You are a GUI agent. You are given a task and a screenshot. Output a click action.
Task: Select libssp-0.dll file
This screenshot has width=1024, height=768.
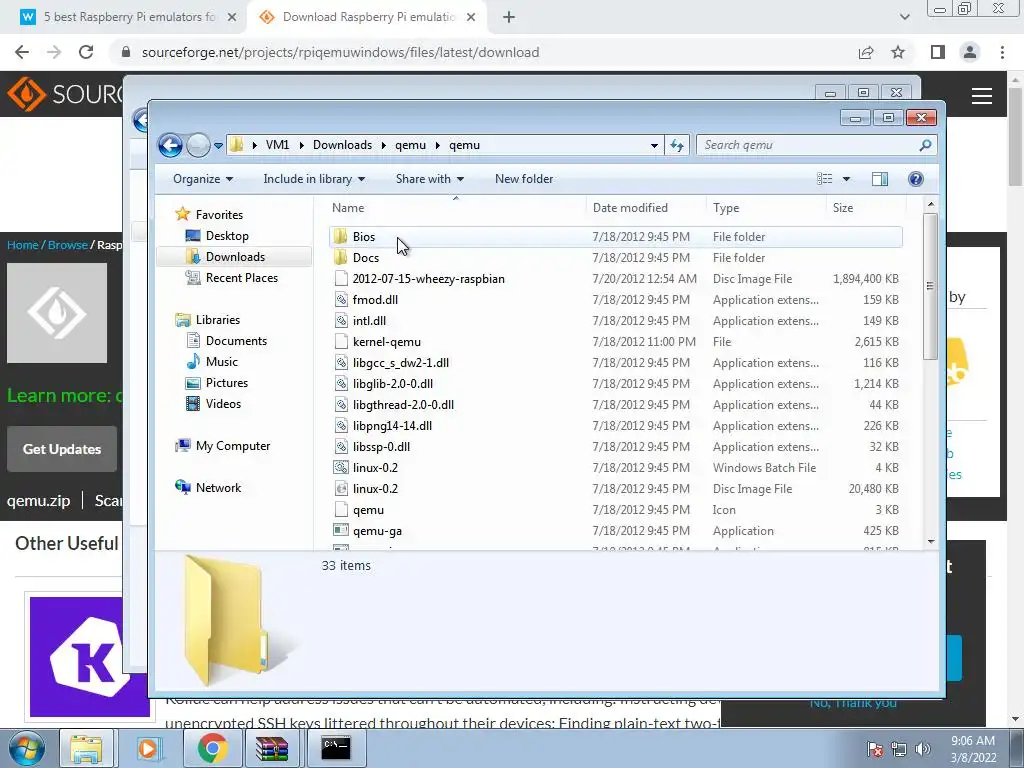tap(615, 447)
